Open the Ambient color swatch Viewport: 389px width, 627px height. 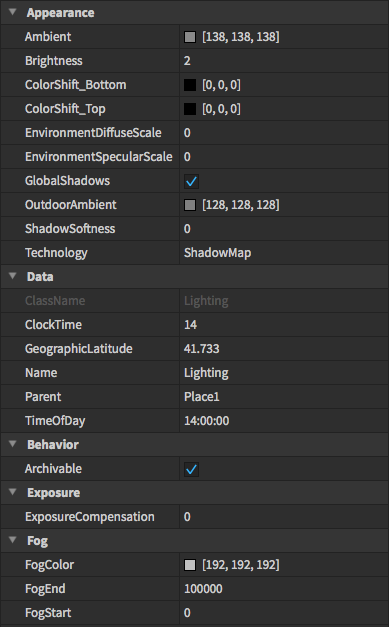click(x=190, y=37)
